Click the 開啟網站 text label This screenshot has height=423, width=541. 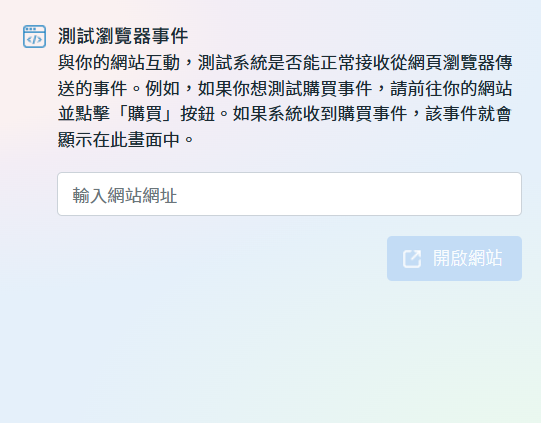point(467,258)
